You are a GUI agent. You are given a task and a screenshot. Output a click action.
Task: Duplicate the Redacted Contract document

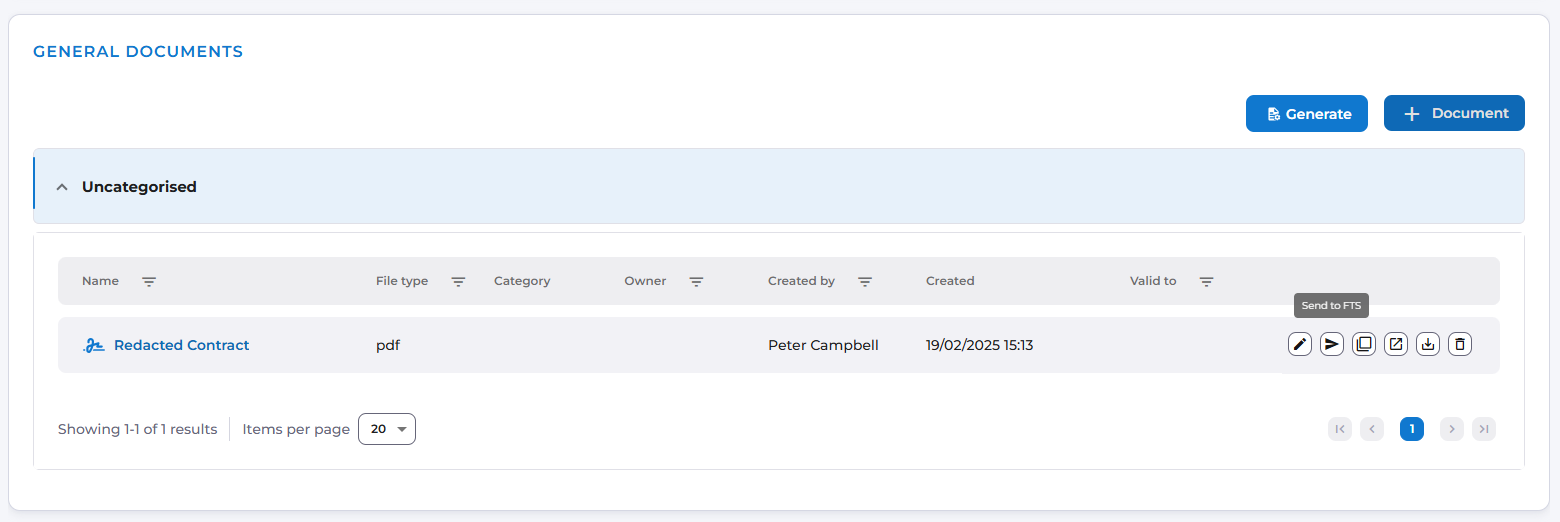pos(1364,345)
